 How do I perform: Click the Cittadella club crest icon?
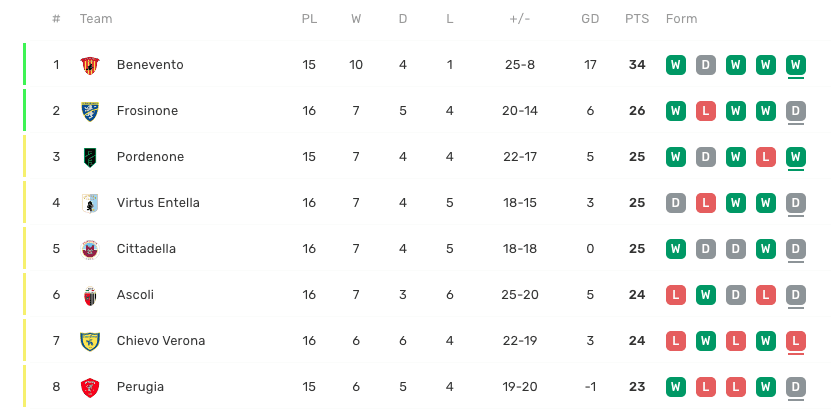pyautogui.click(x=90, y=249)
